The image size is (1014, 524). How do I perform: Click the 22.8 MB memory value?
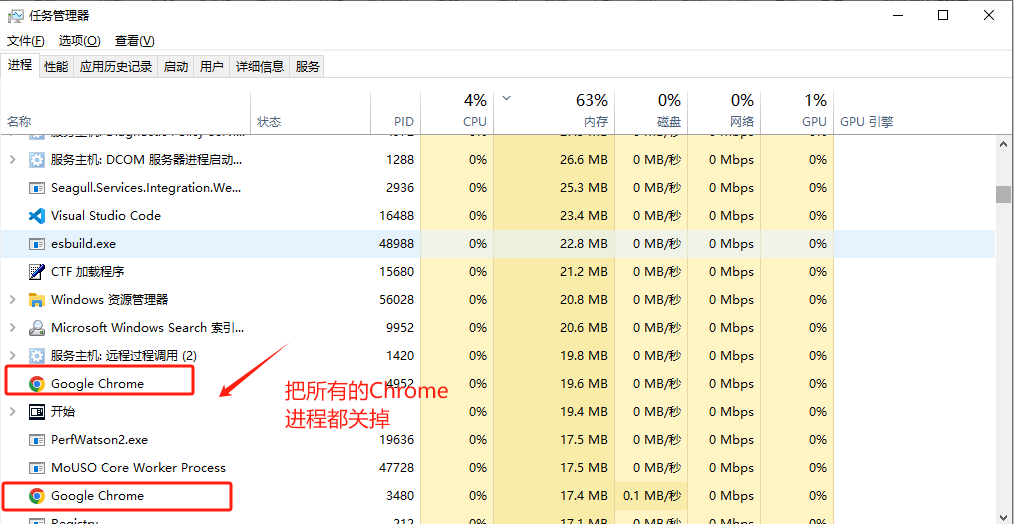pyautogui.click(x=584, y=244)
